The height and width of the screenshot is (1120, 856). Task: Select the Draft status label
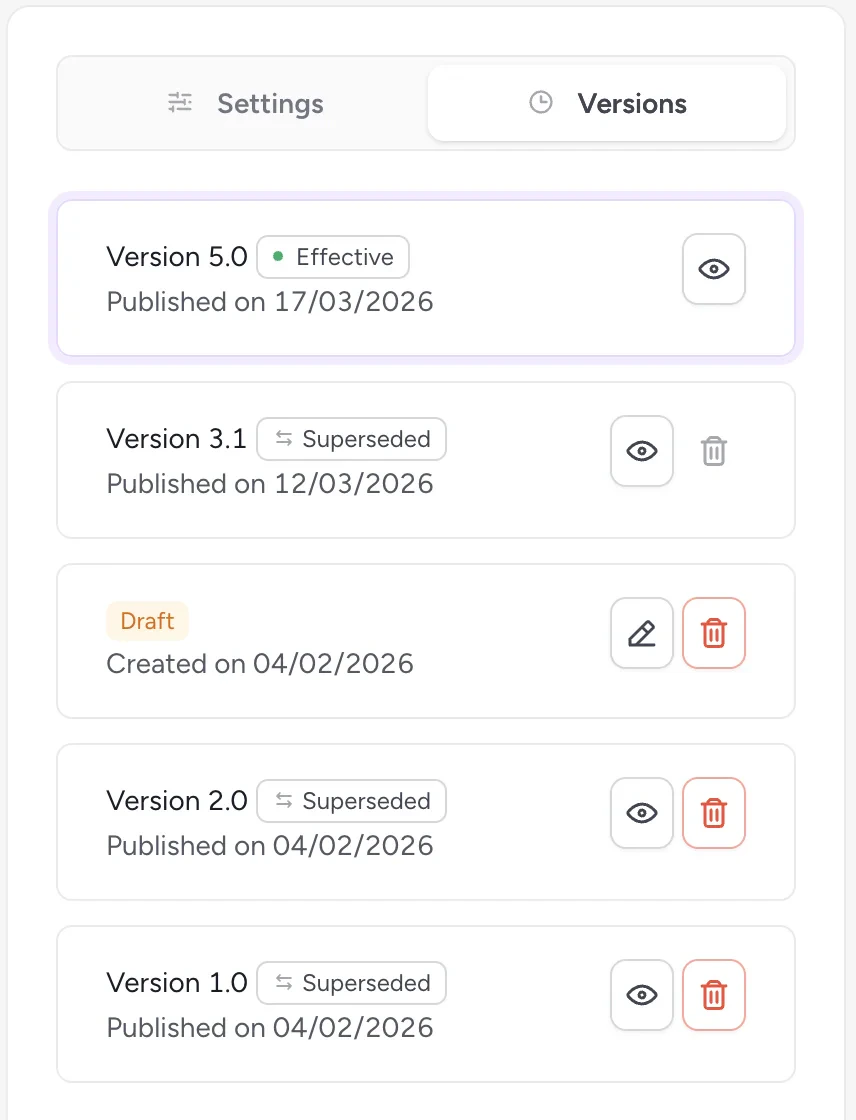point(146,621)
